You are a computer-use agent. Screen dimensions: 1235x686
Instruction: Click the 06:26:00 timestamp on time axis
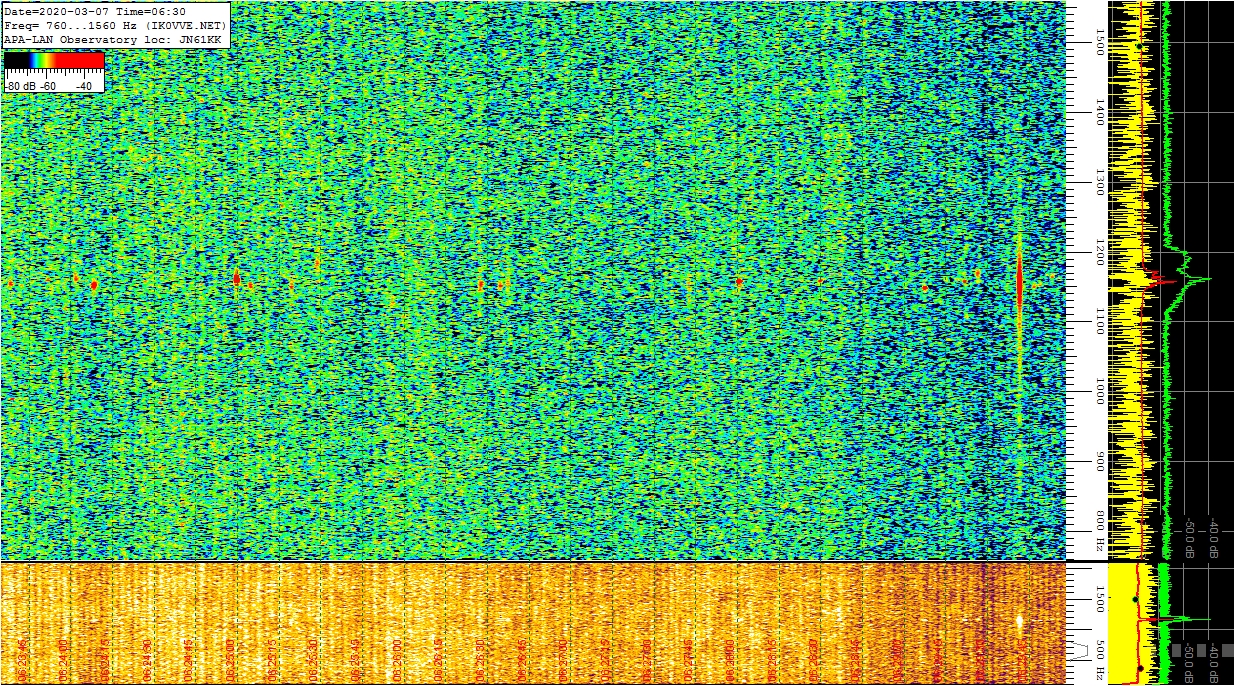(397, 660)
